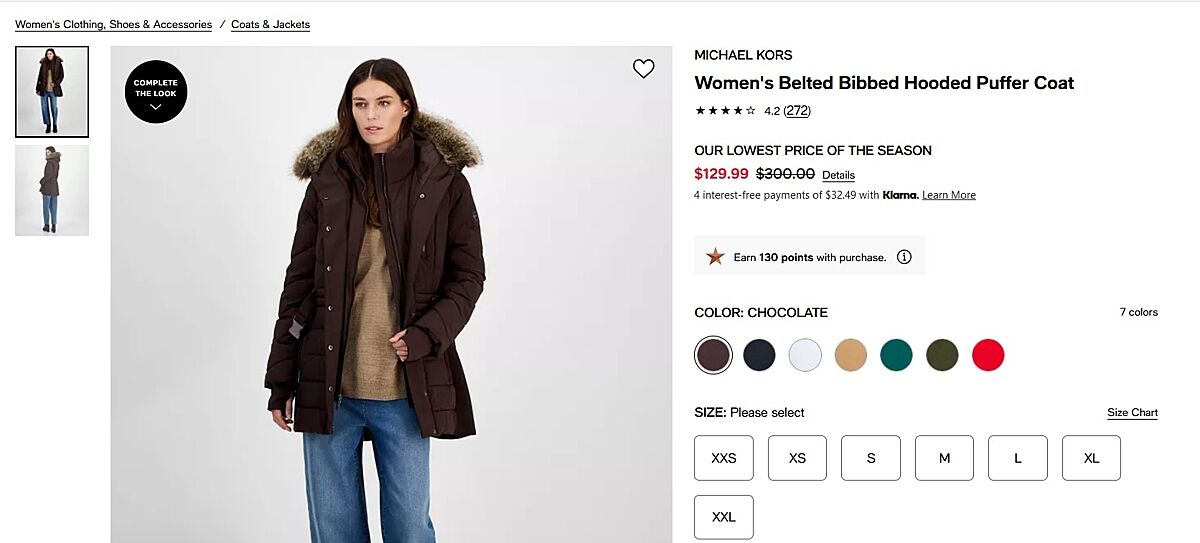
Task: Open price Details link
Action: click(x=838, y=175)
